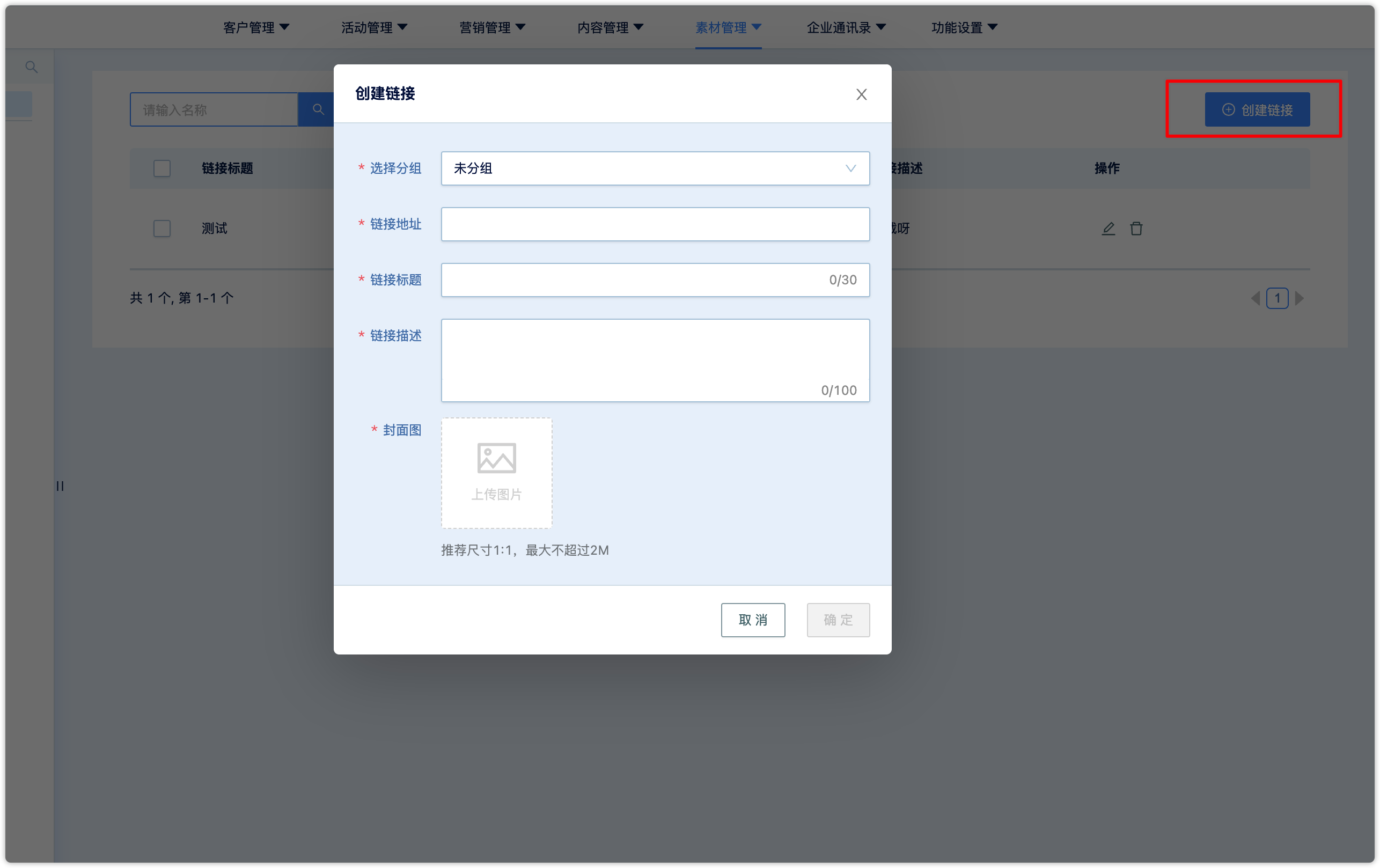Open the 功能设置 menu
This screenshot has width=1380, height=868.
[x=964, y=27]
